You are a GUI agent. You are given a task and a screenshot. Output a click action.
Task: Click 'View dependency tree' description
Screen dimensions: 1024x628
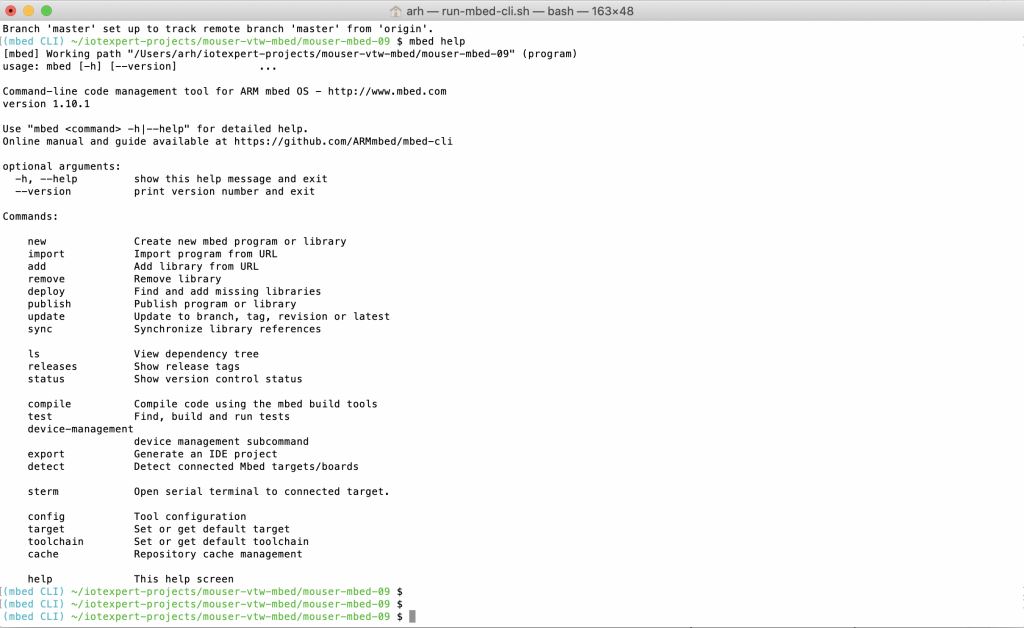tap(197, 354)
